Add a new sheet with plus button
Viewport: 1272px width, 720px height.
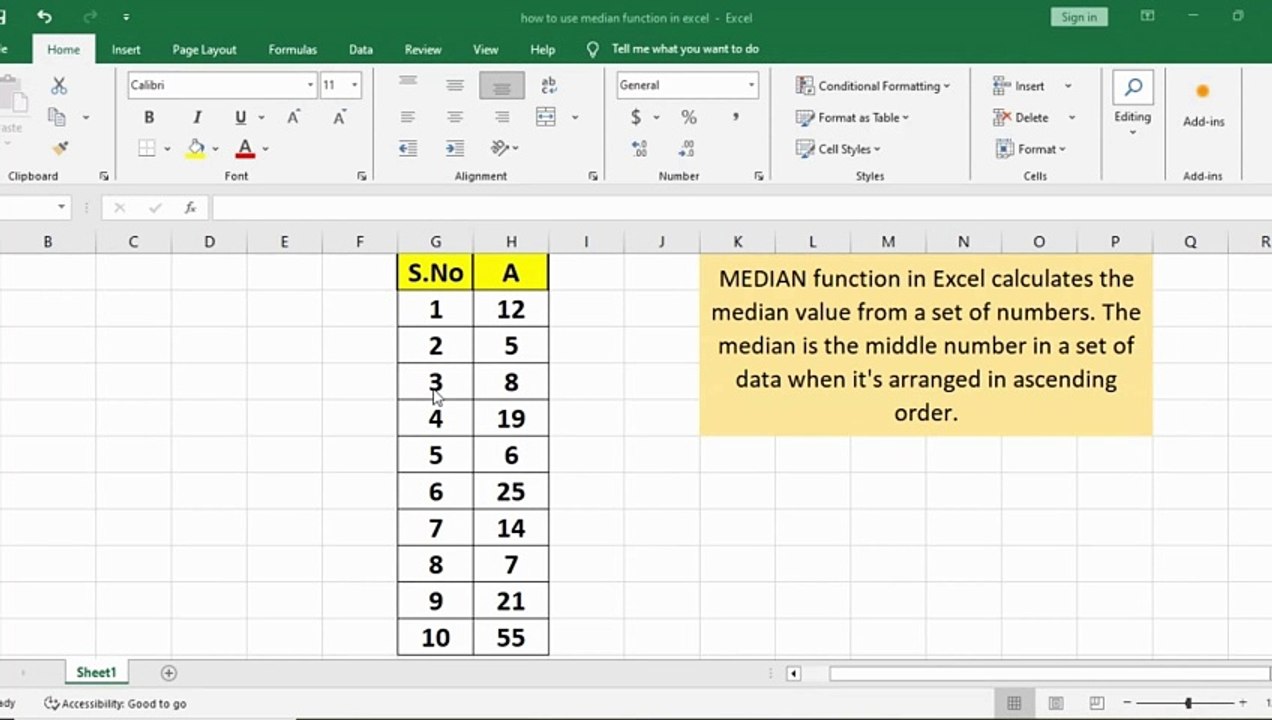pos(168,673)
